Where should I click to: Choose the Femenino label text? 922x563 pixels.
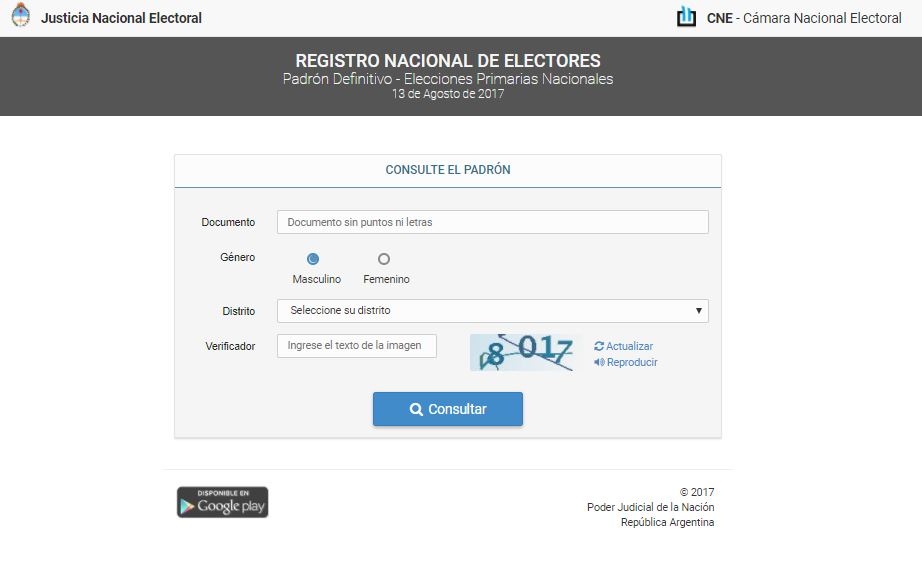[386, 280]
